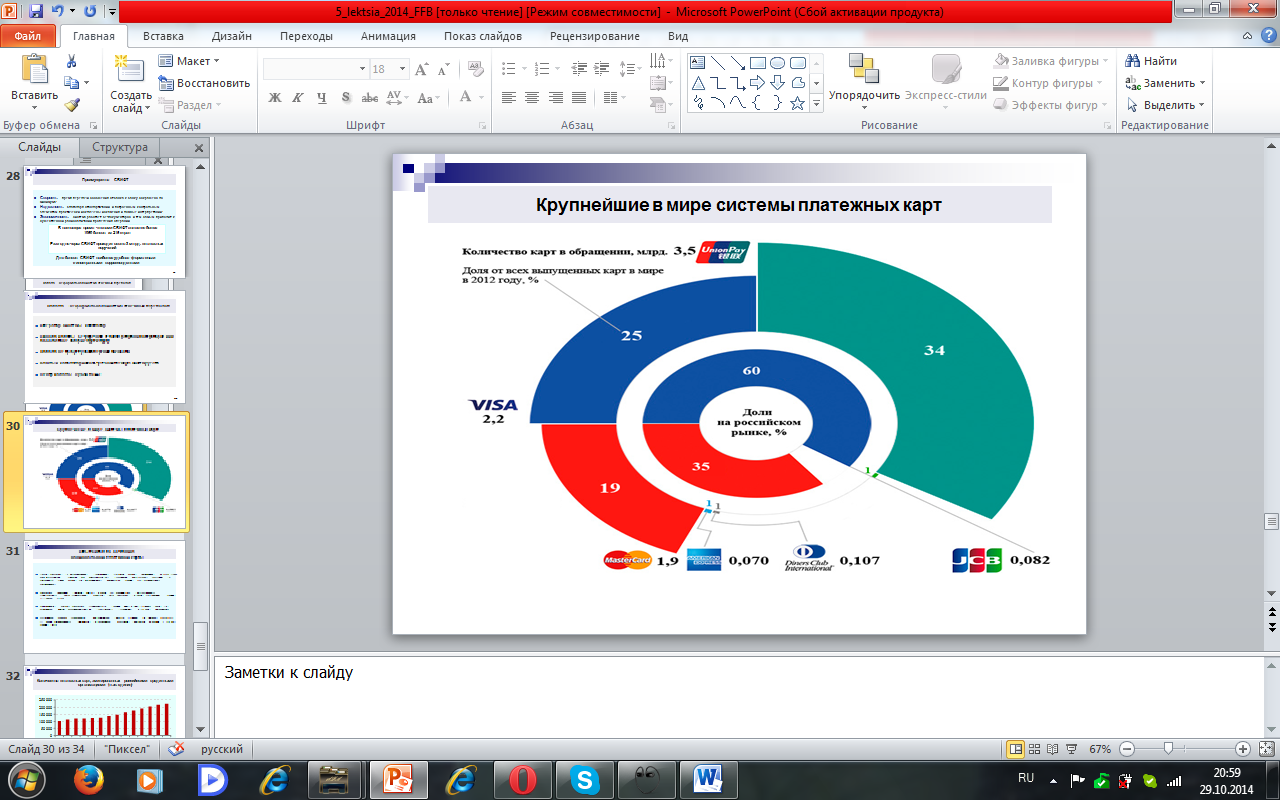
Task: Click the Найти find button
Action: [x=1152, y=61]
